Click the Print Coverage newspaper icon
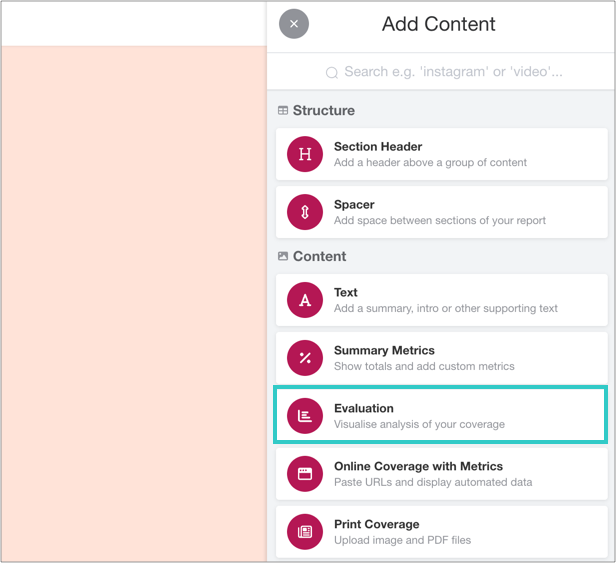The image size is (616, 563). tap(305, 532)
